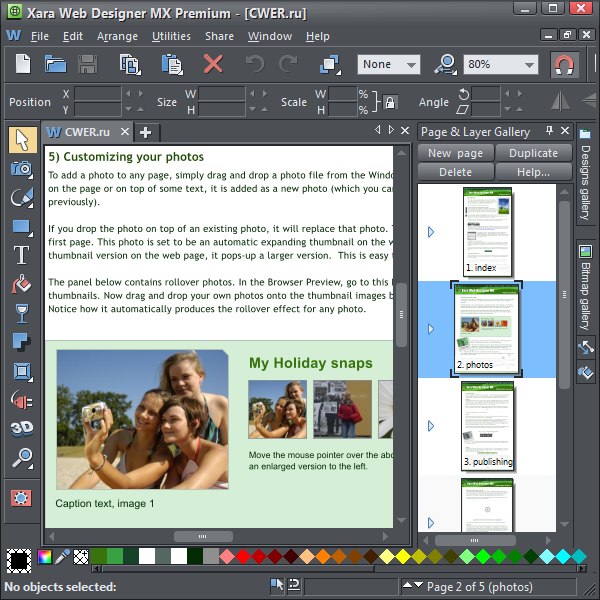Image resolution: width=600 pixels, height=600 pixels.
Task: Expand layers of the fourth page
Action: [431, 523]
